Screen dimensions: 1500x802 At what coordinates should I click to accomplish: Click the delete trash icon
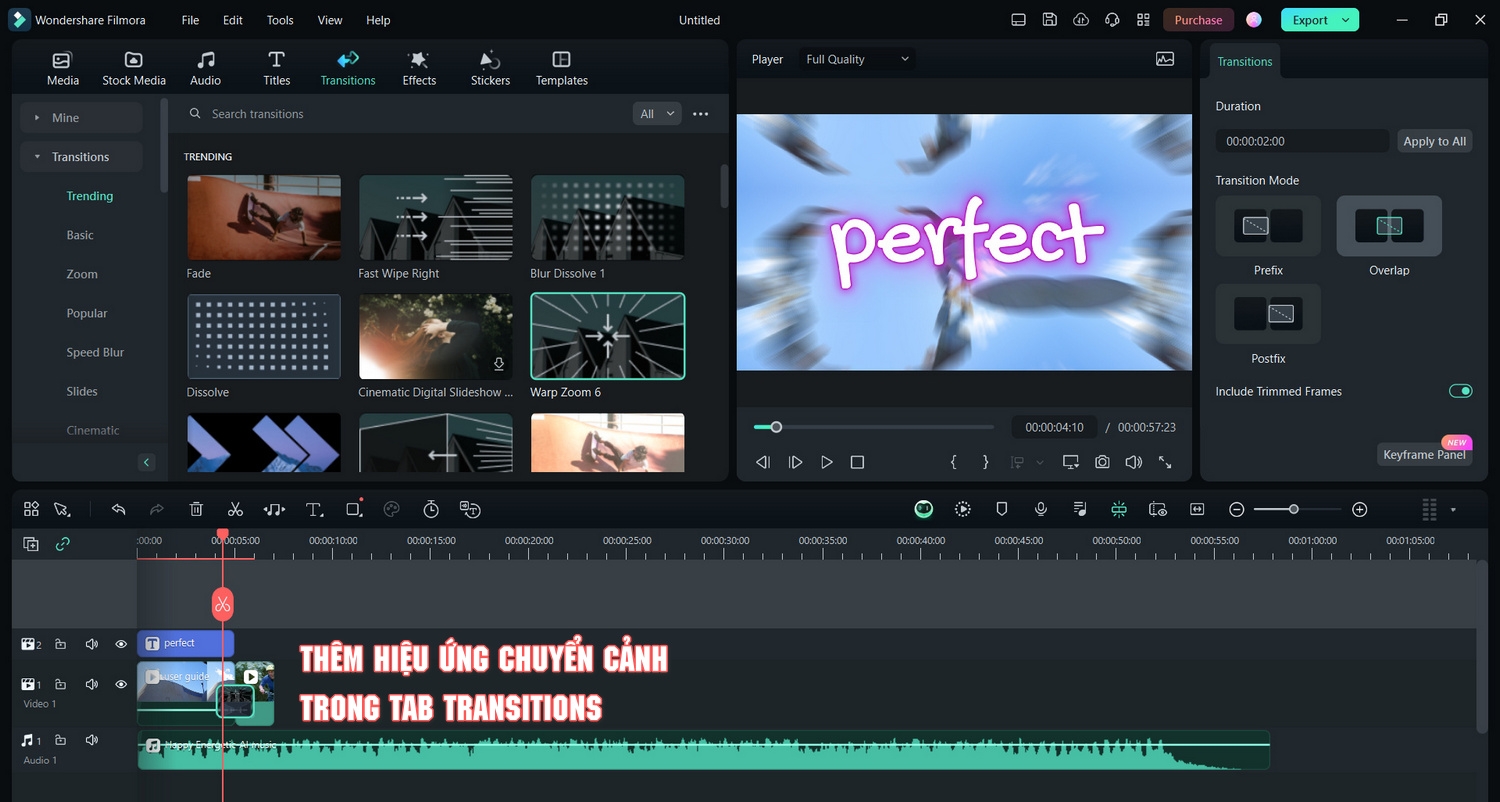click(196, 510)
